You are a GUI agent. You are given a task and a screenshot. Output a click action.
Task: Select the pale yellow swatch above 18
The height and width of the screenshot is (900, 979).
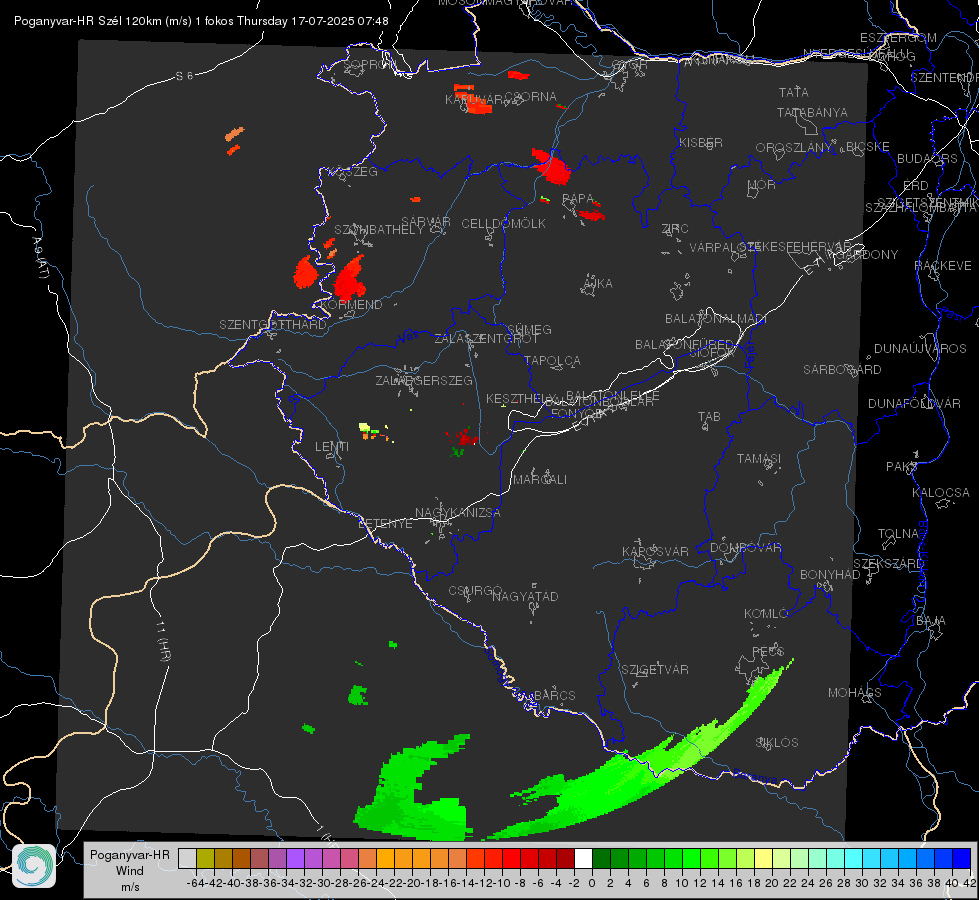[x=763, y=858]
